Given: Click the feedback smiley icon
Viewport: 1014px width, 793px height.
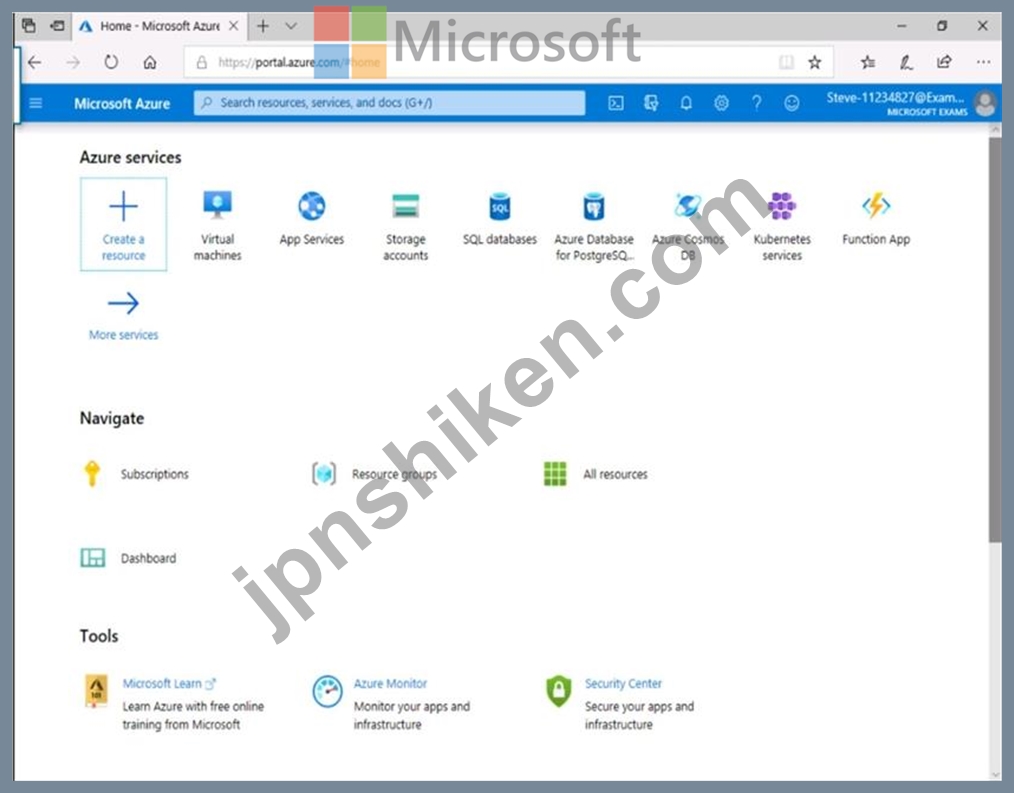Looking at the screenshot, I should pos(792,103).
